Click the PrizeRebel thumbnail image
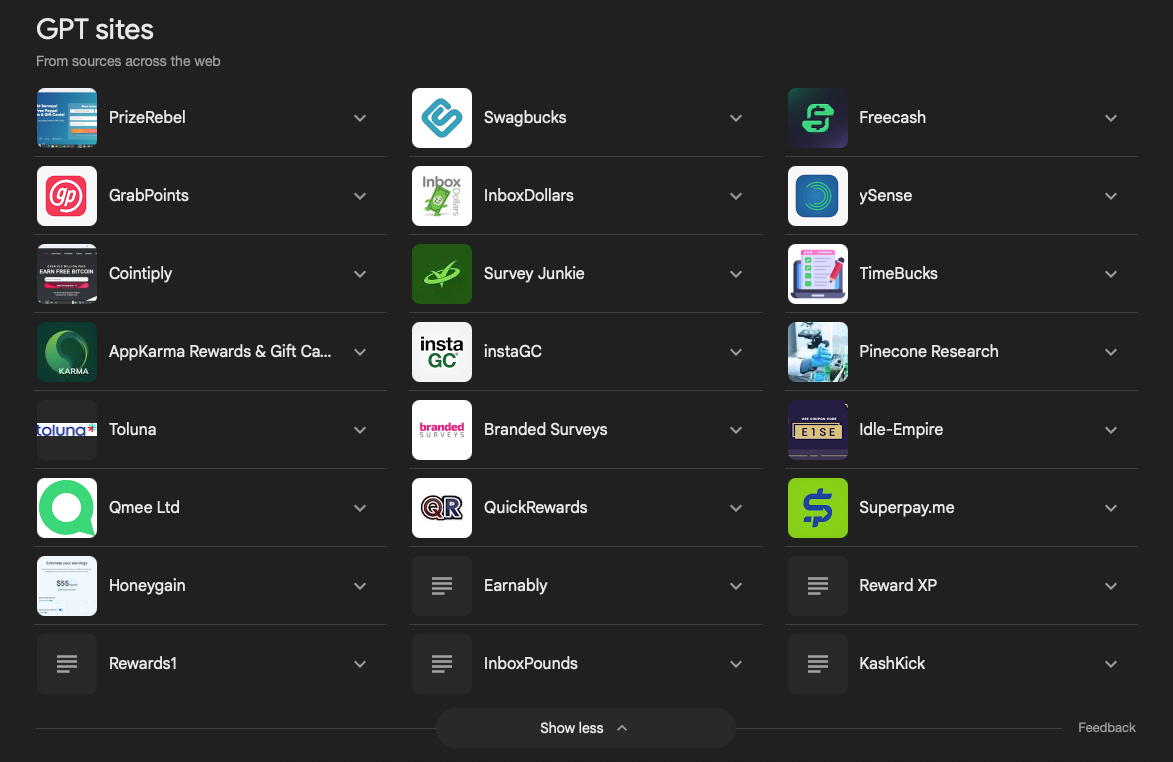1173x762 pixels. [x=67, y=118]
